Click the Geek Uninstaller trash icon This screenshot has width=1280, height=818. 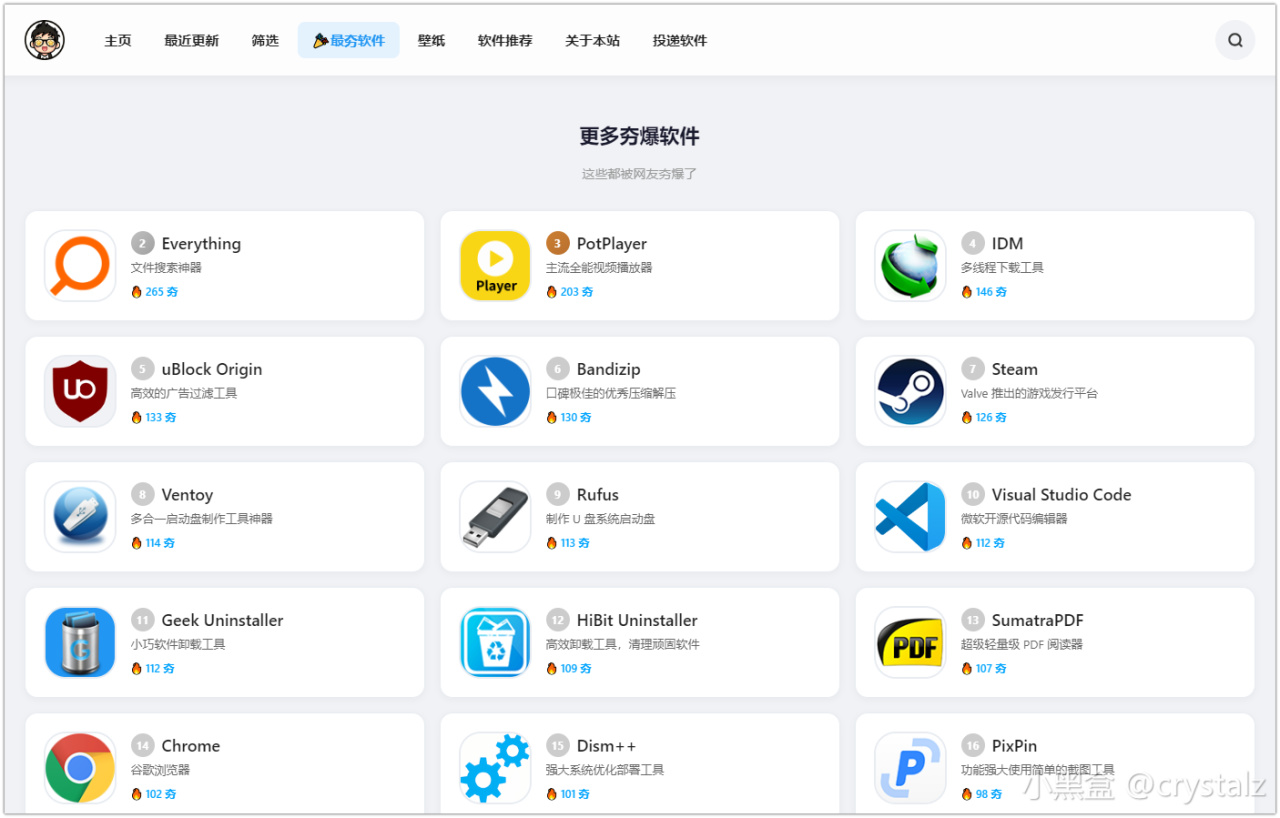[x=80, y=642]
